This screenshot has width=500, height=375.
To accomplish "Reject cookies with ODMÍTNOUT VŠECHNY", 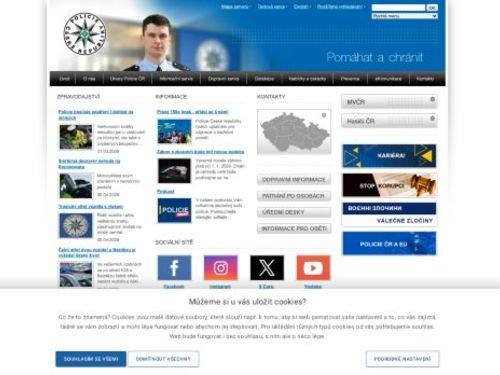I will point(163,359).
